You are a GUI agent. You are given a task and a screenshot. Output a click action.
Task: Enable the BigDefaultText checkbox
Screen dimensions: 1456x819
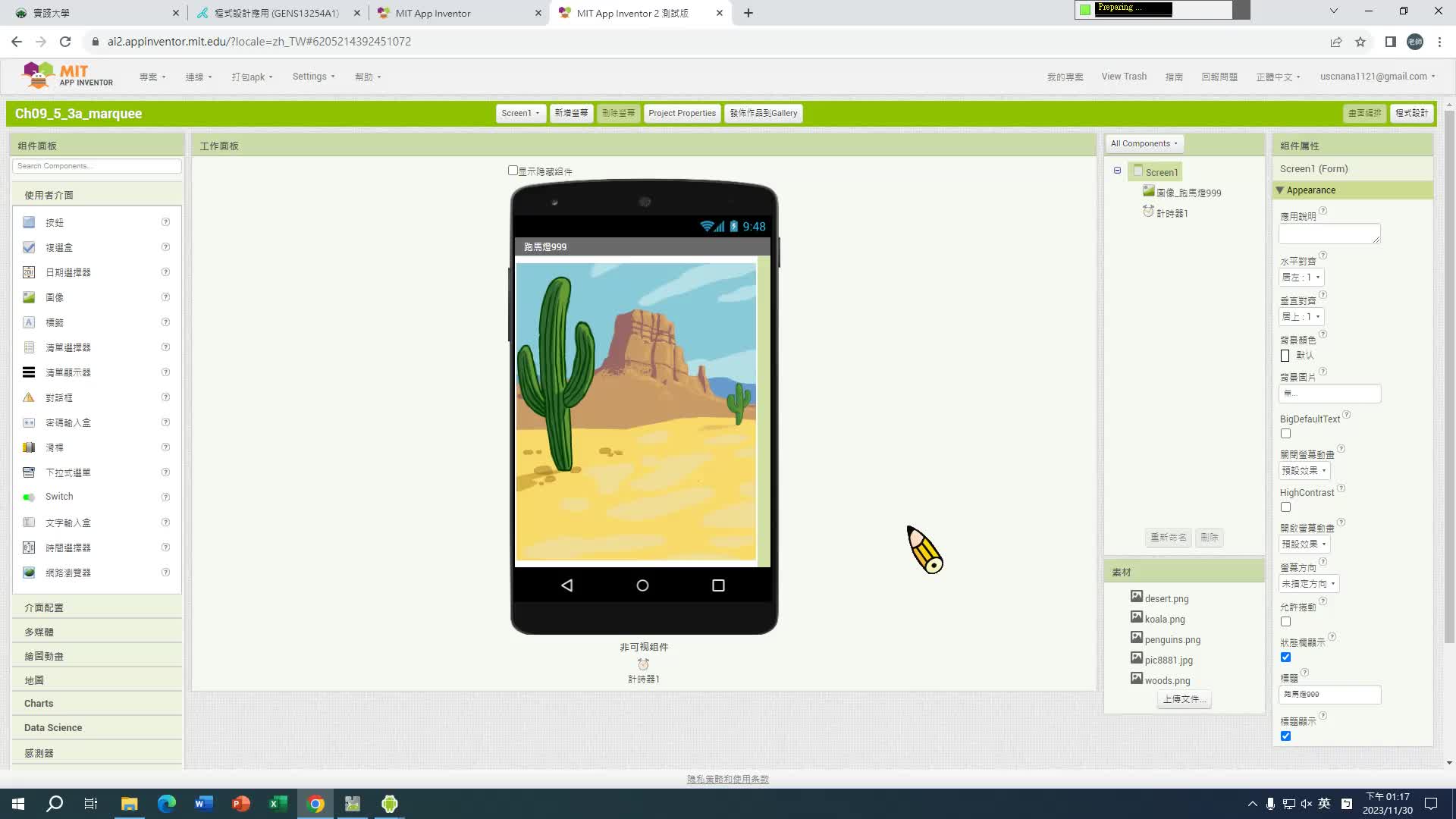click(x=1285, y=434)
